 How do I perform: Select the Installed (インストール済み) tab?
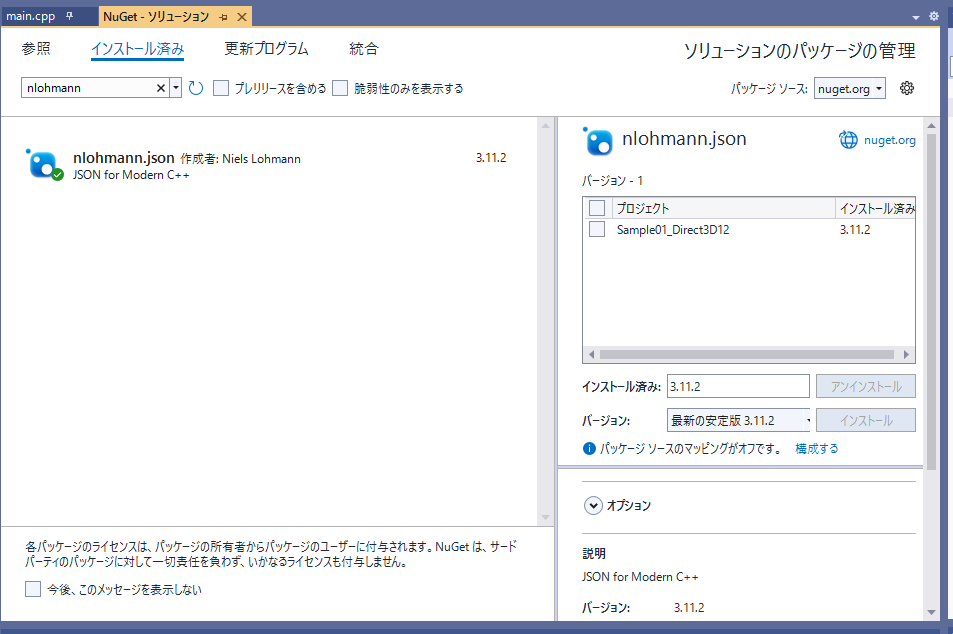(137, 49)
